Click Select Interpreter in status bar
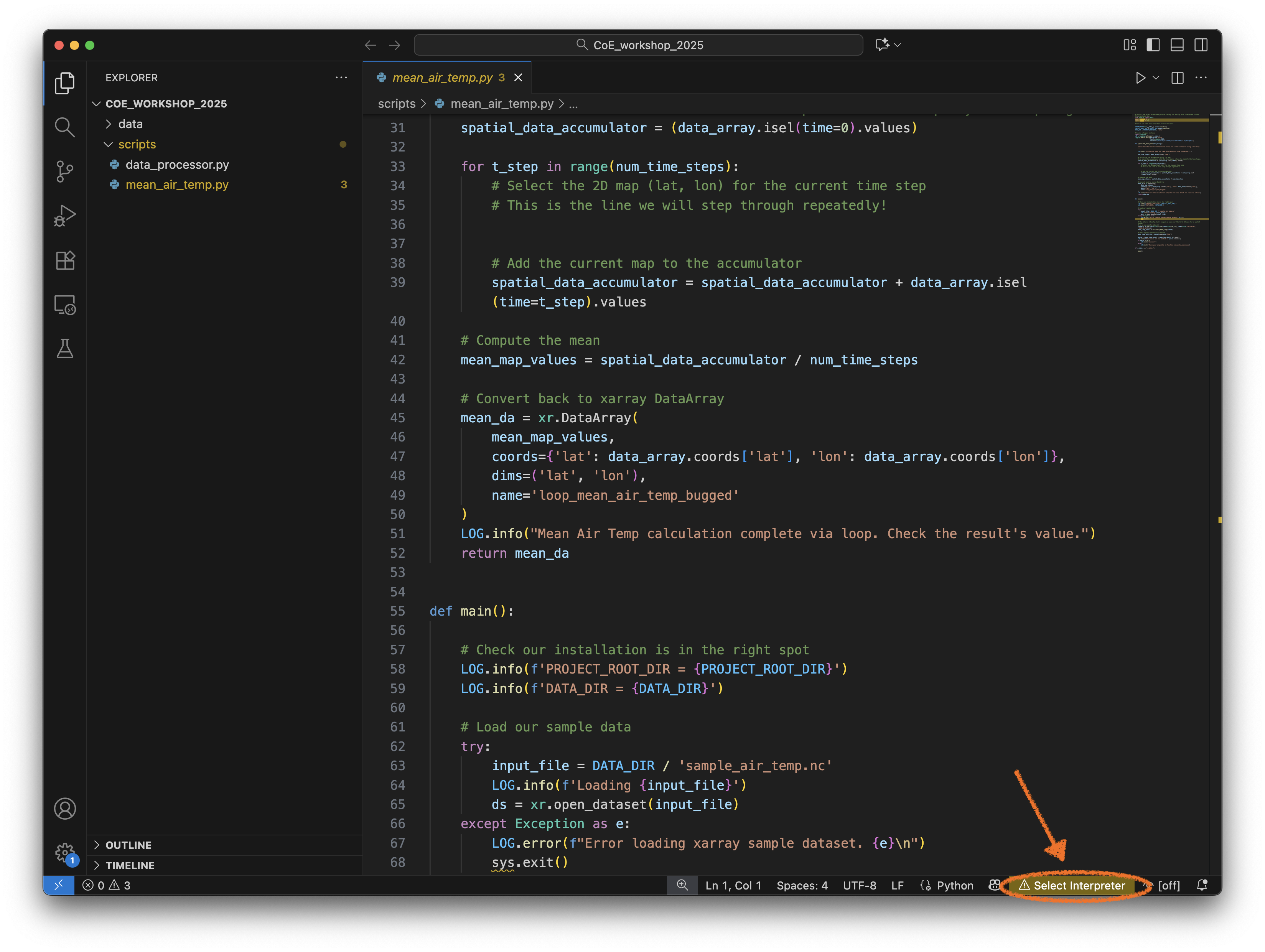1265x952 pixels. (1079, 886)
